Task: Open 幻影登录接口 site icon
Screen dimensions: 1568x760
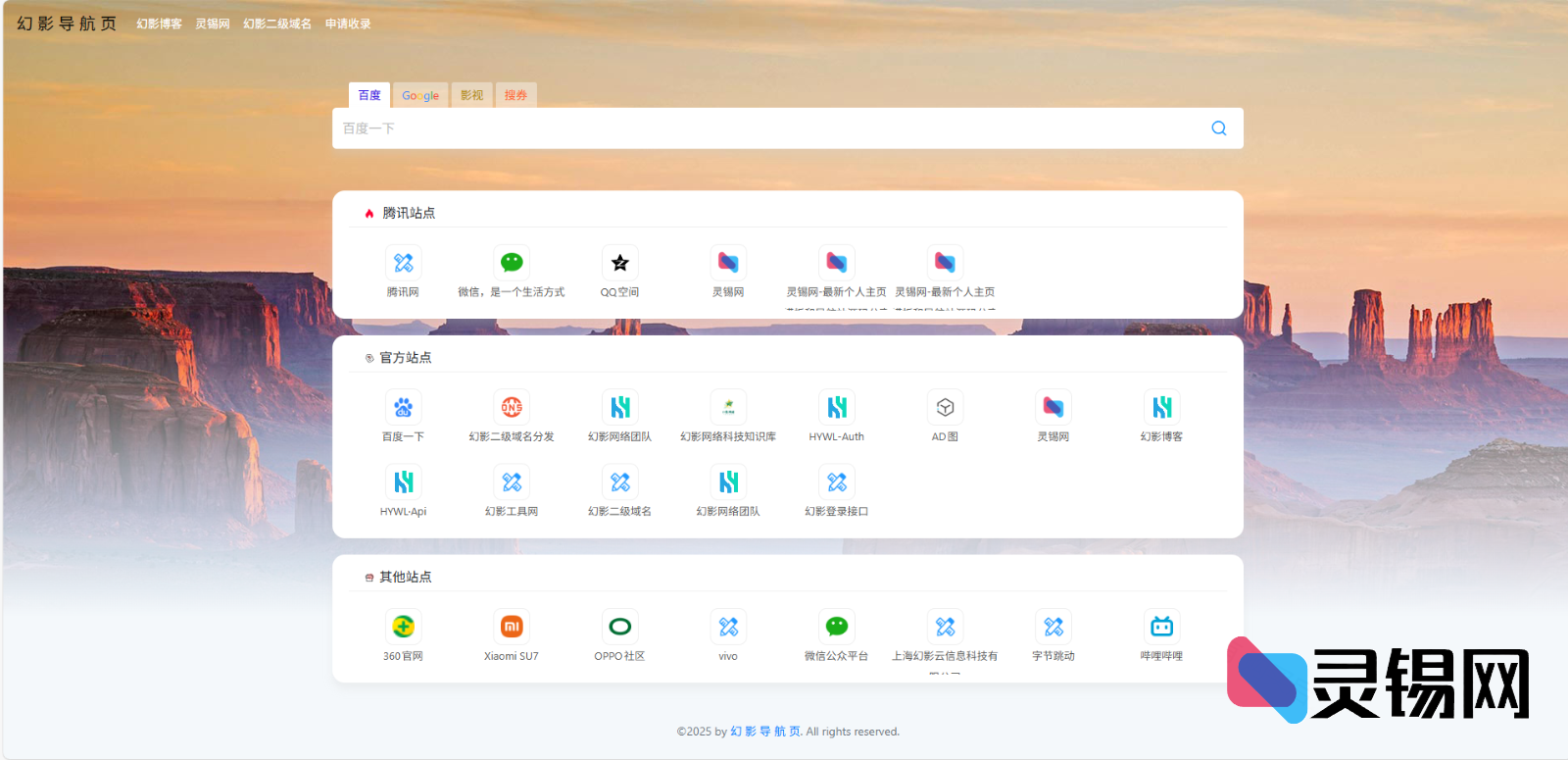Action: point(837,481)
